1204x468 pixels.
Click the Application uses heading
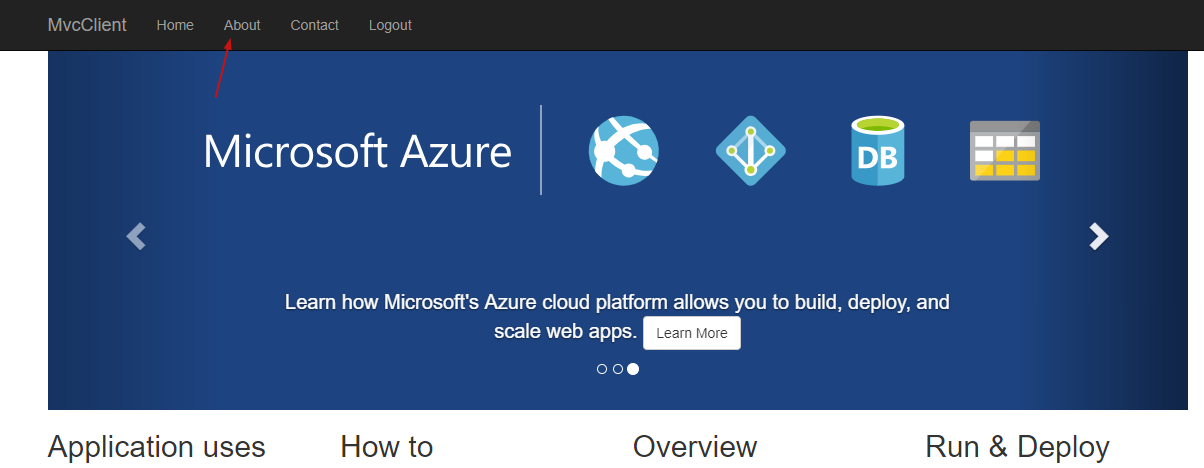(157, 447)
